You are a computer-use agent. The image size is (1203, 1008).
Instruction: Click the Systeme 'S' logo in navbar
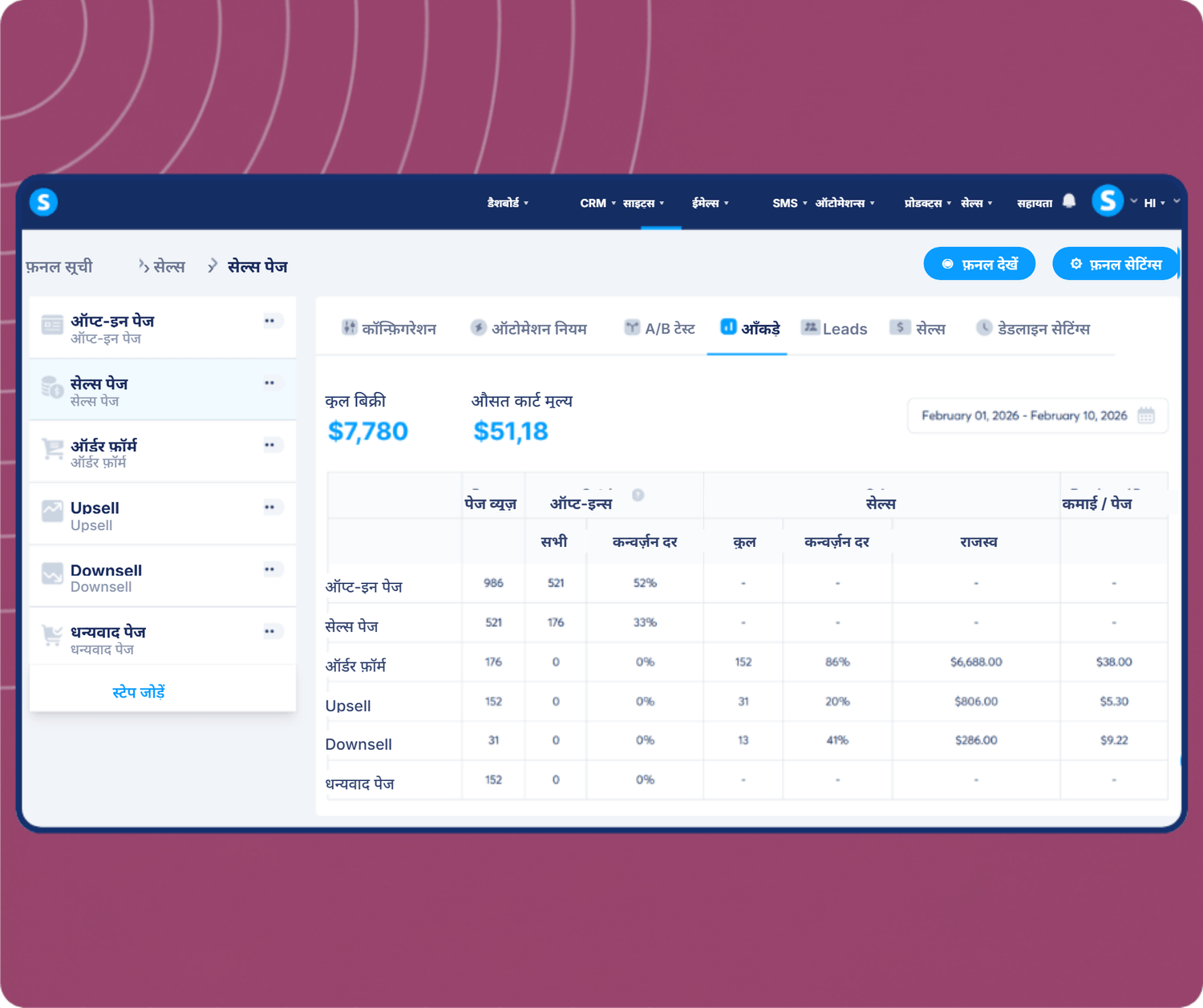[43, 202]
